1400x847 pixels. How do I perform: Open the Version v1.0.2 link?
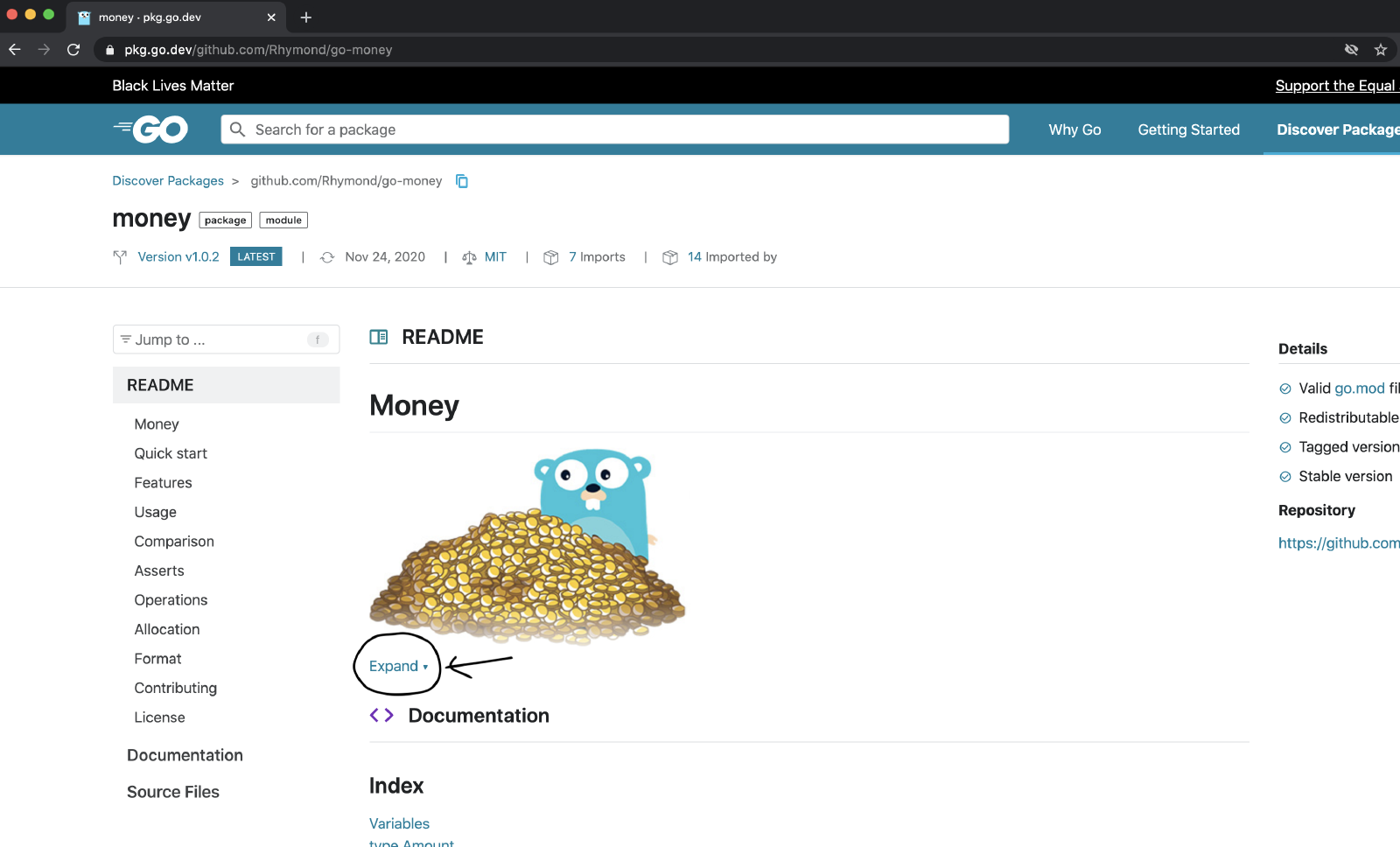pos(178,256)
